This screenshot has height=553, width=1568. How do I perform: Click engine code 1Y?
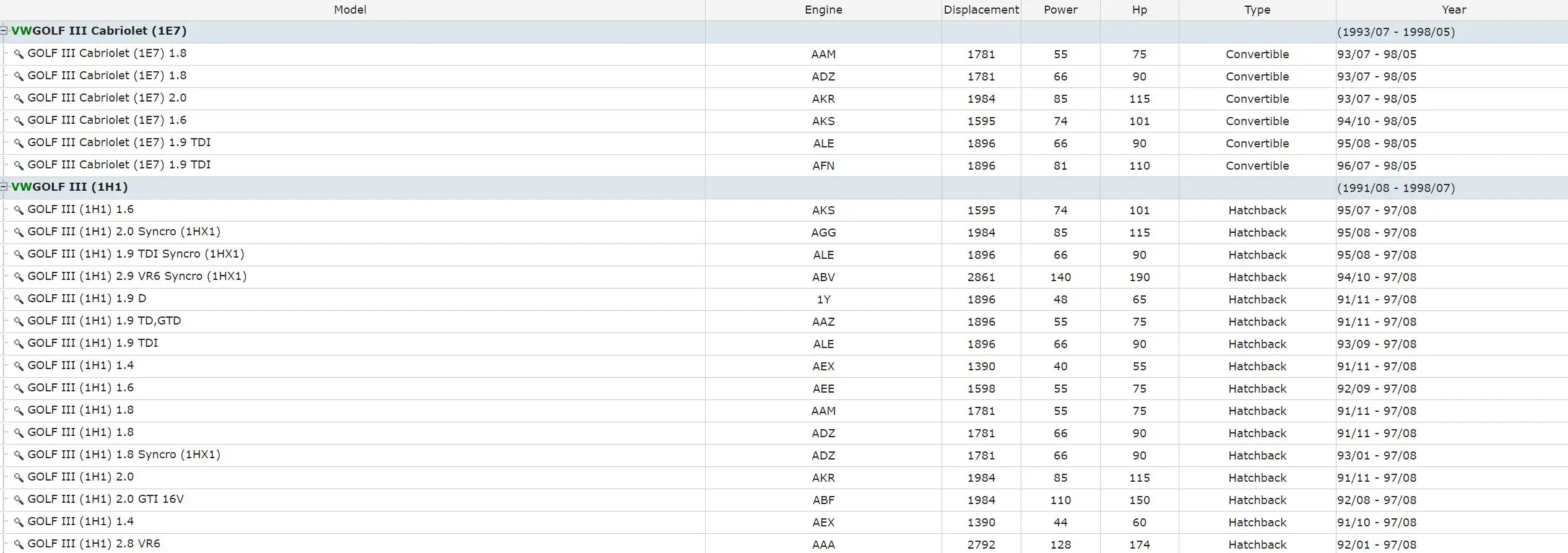tap(823, 300)
